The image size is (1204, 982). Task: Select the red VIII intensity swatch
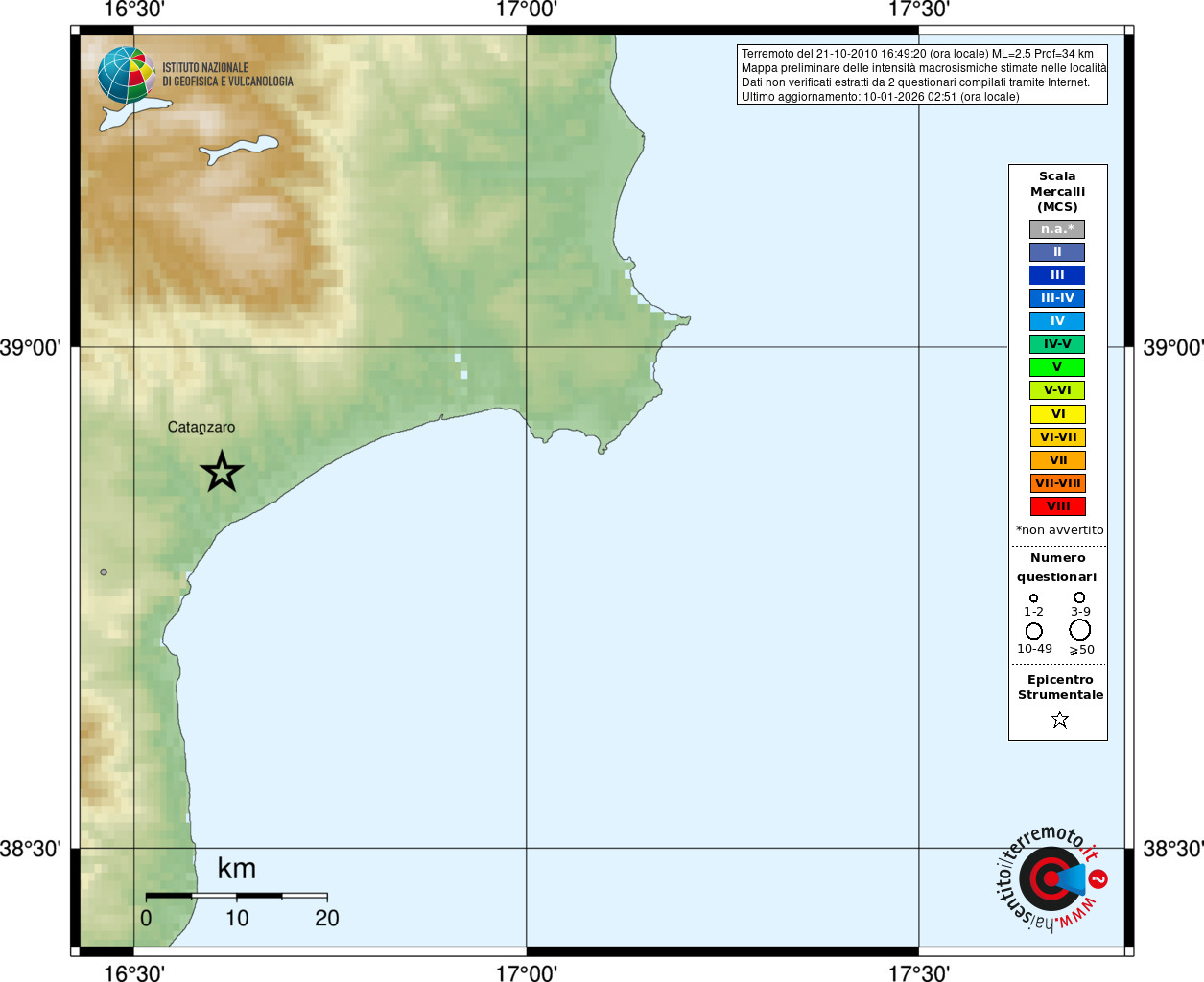(1057, 506)
